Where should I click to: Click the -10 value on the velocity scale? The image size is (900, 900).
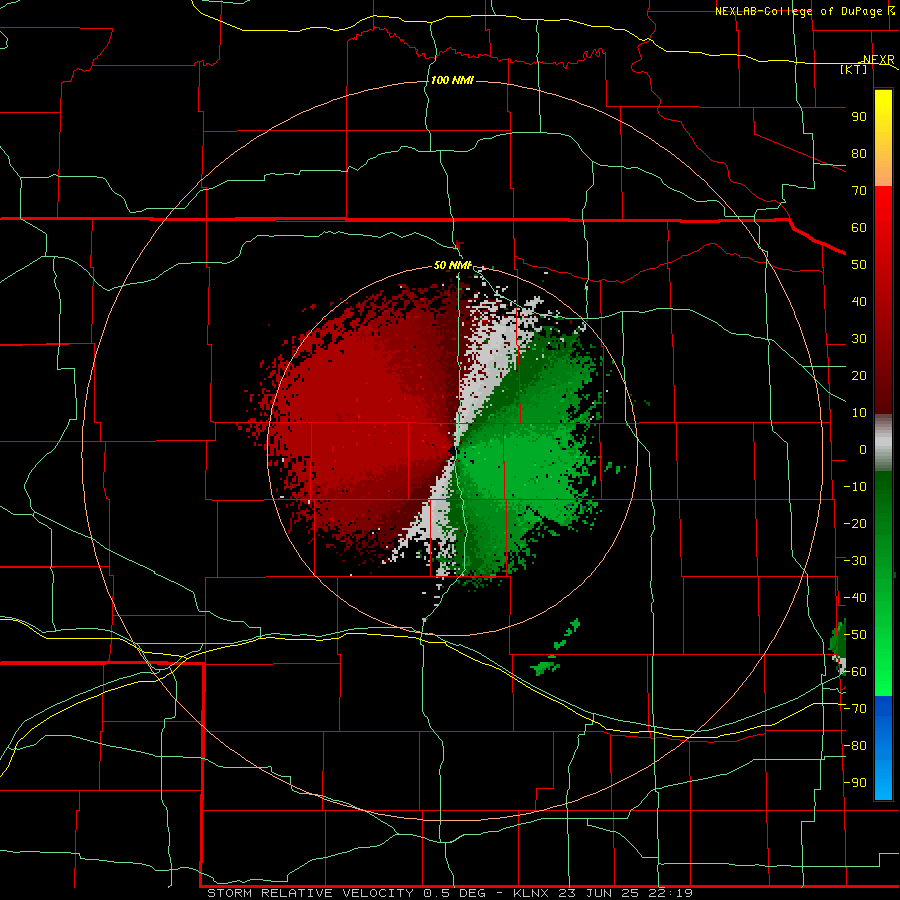tap(855, 487)
